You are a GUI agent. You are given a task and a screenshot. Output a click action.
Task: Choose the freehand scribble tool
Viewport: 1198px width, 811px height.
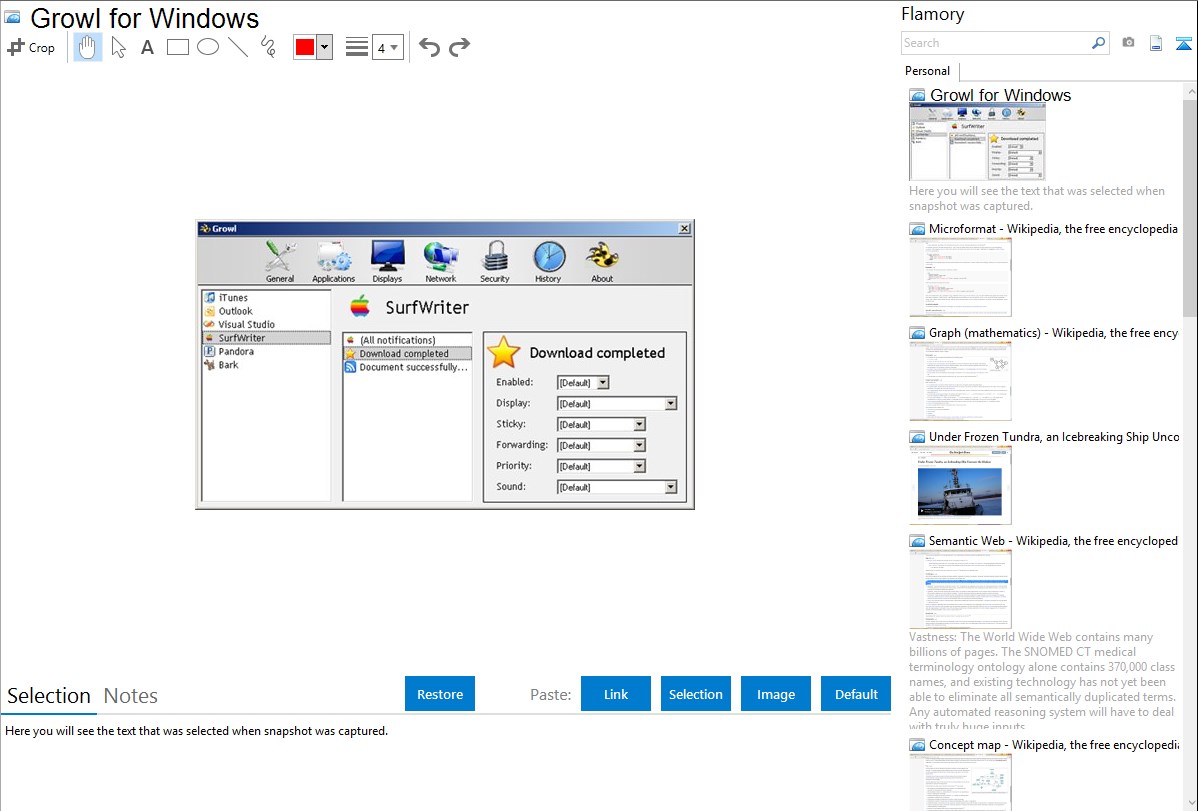pos(268,47)
